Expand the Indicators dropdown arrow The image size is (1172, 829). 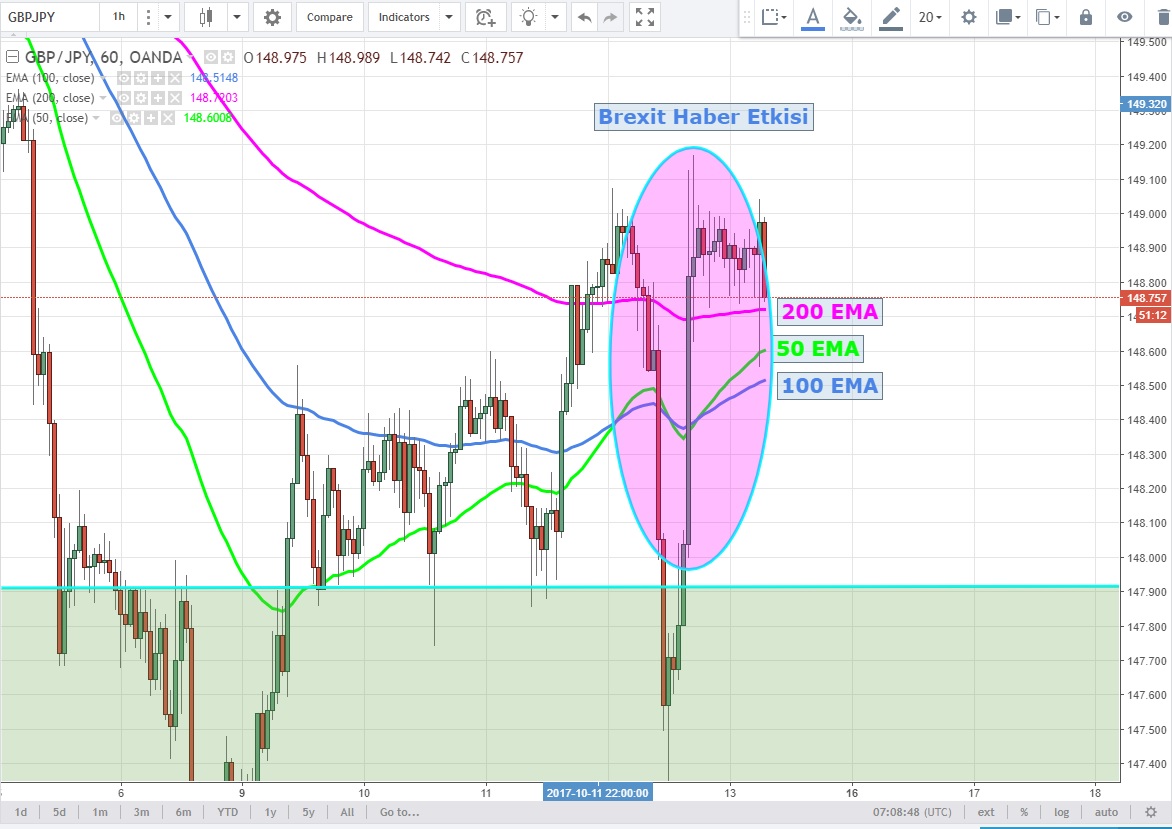point(448,17)
